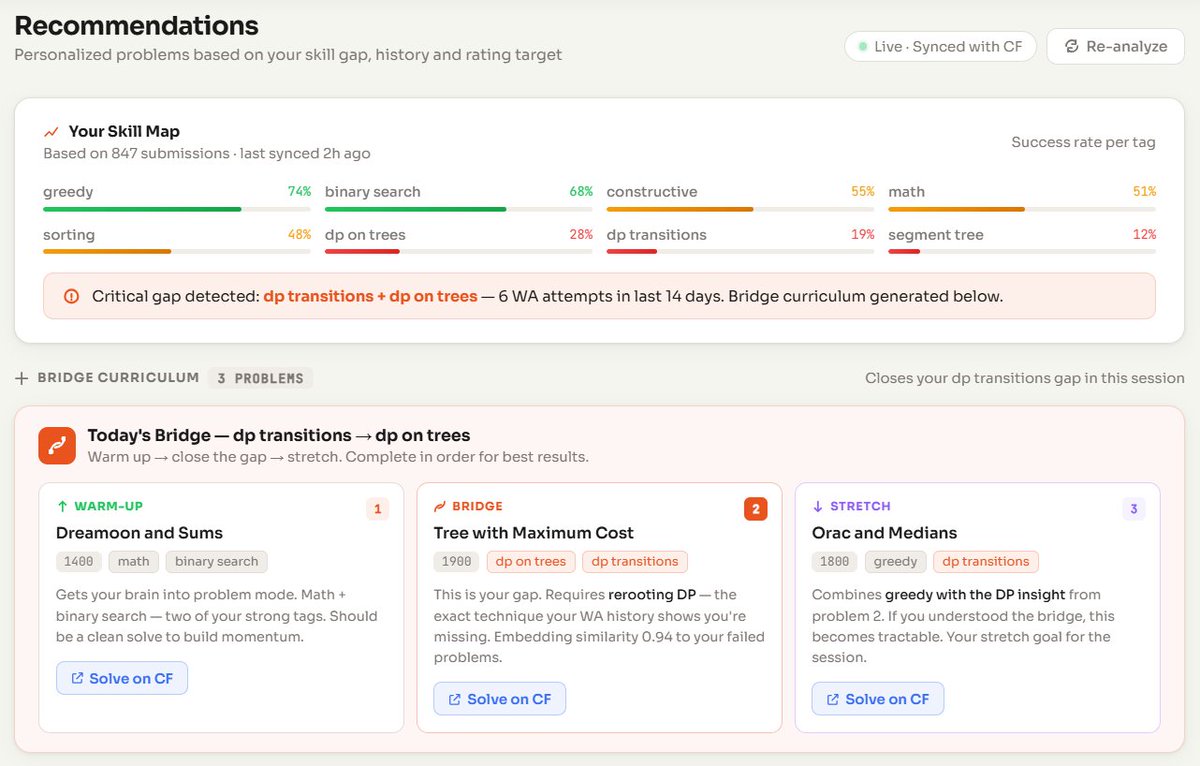1200x766 pixels.
Task: Click the WARM-UP label
Action: pyautogui.click(x=109, y=506)
